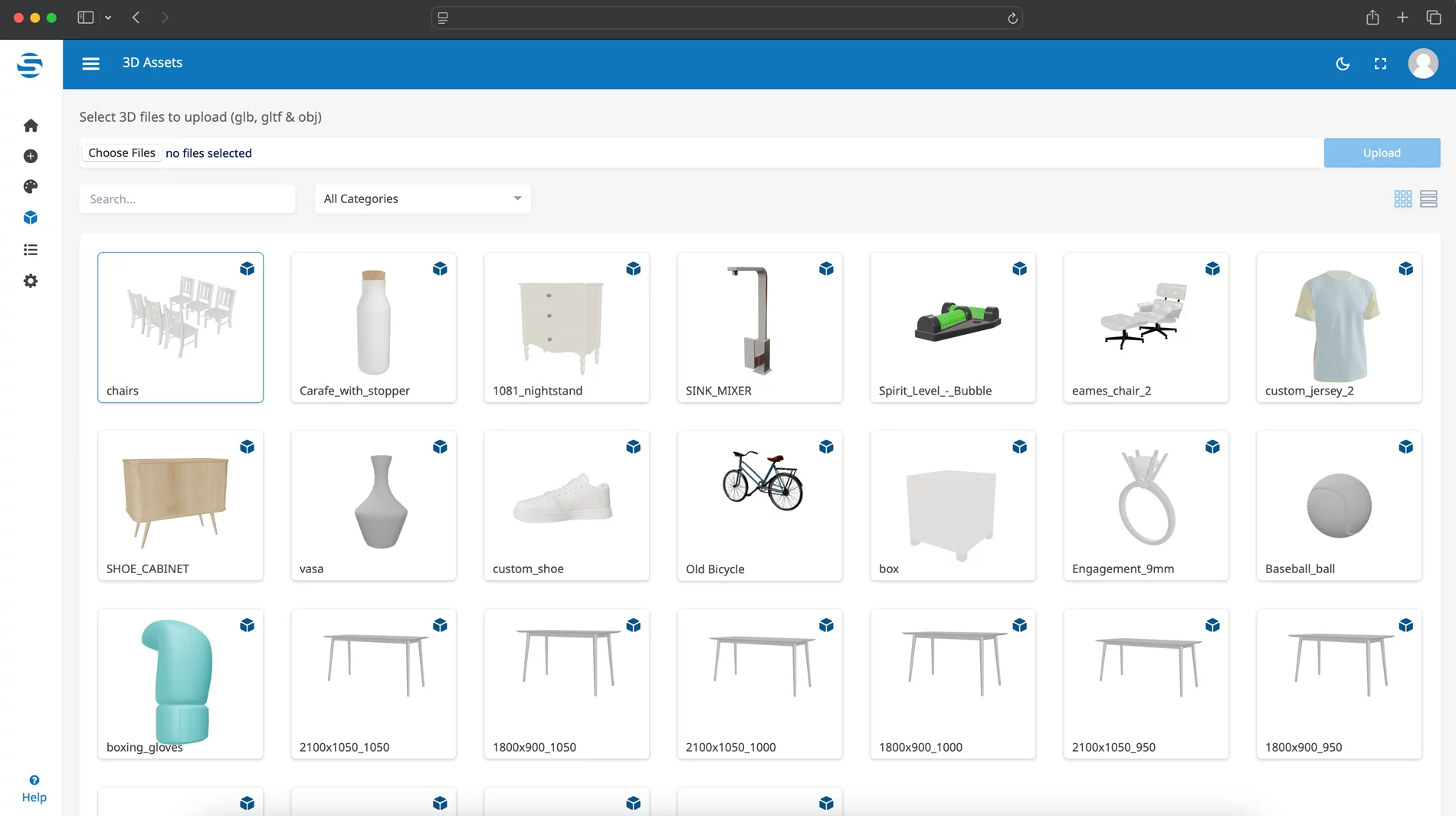
Task: Click the user profile avatar
Action: point(1422,64)
